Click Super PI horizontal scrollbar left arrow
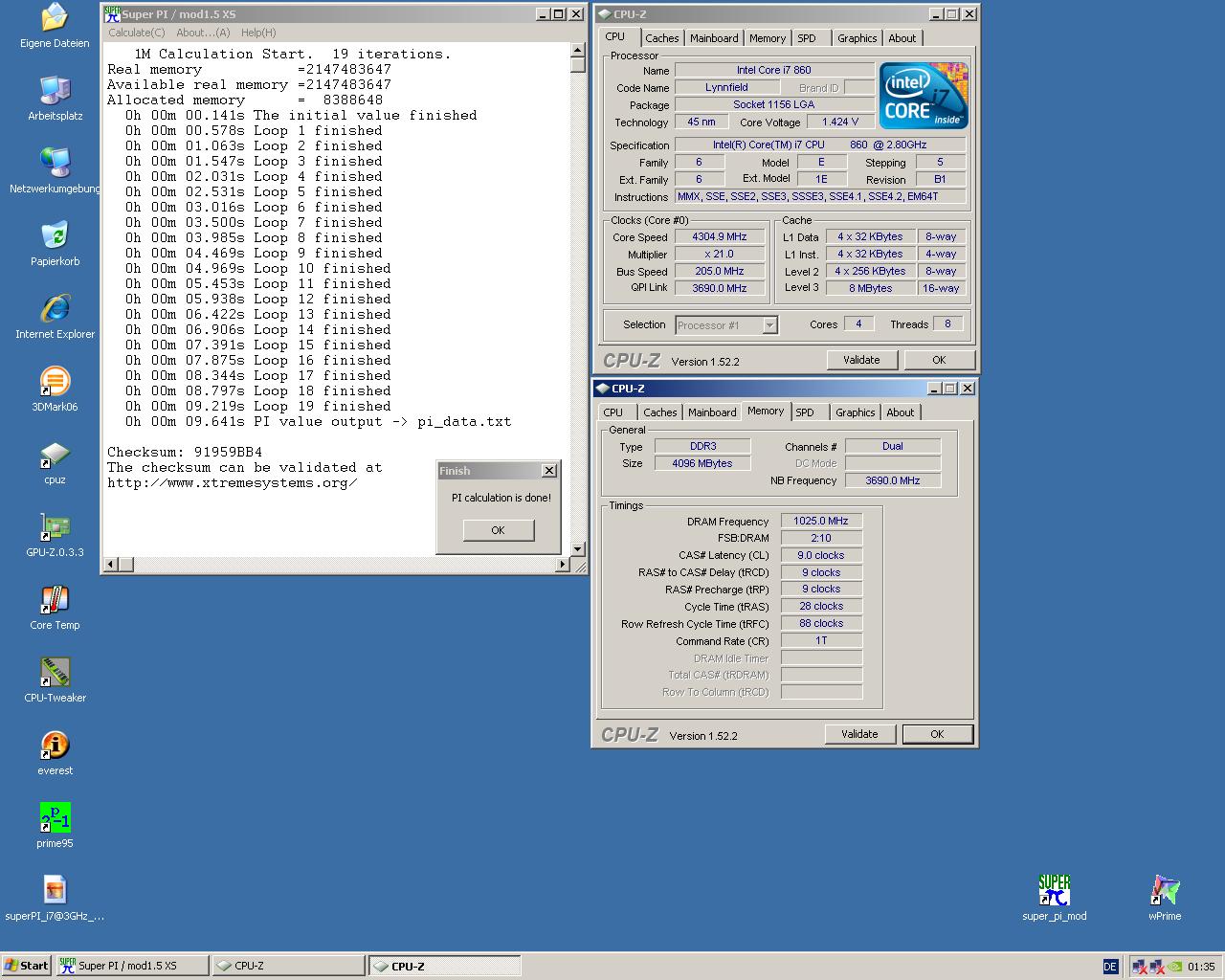Image resolution: width=1225 pixels, height=980 pixels. click(x=111, y=565)
